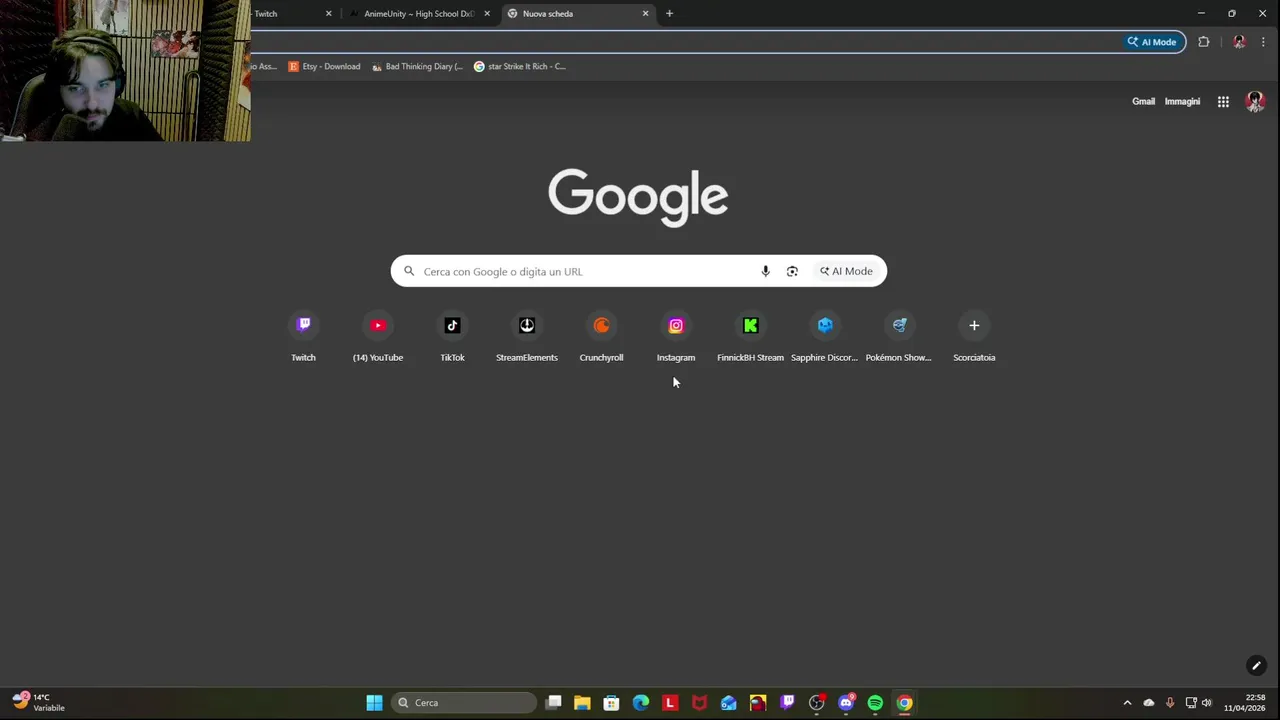The height and width of the screenshot is (720, 1280).
Task: Open the Twitch app in taskbar
Action: pos(787,703)
